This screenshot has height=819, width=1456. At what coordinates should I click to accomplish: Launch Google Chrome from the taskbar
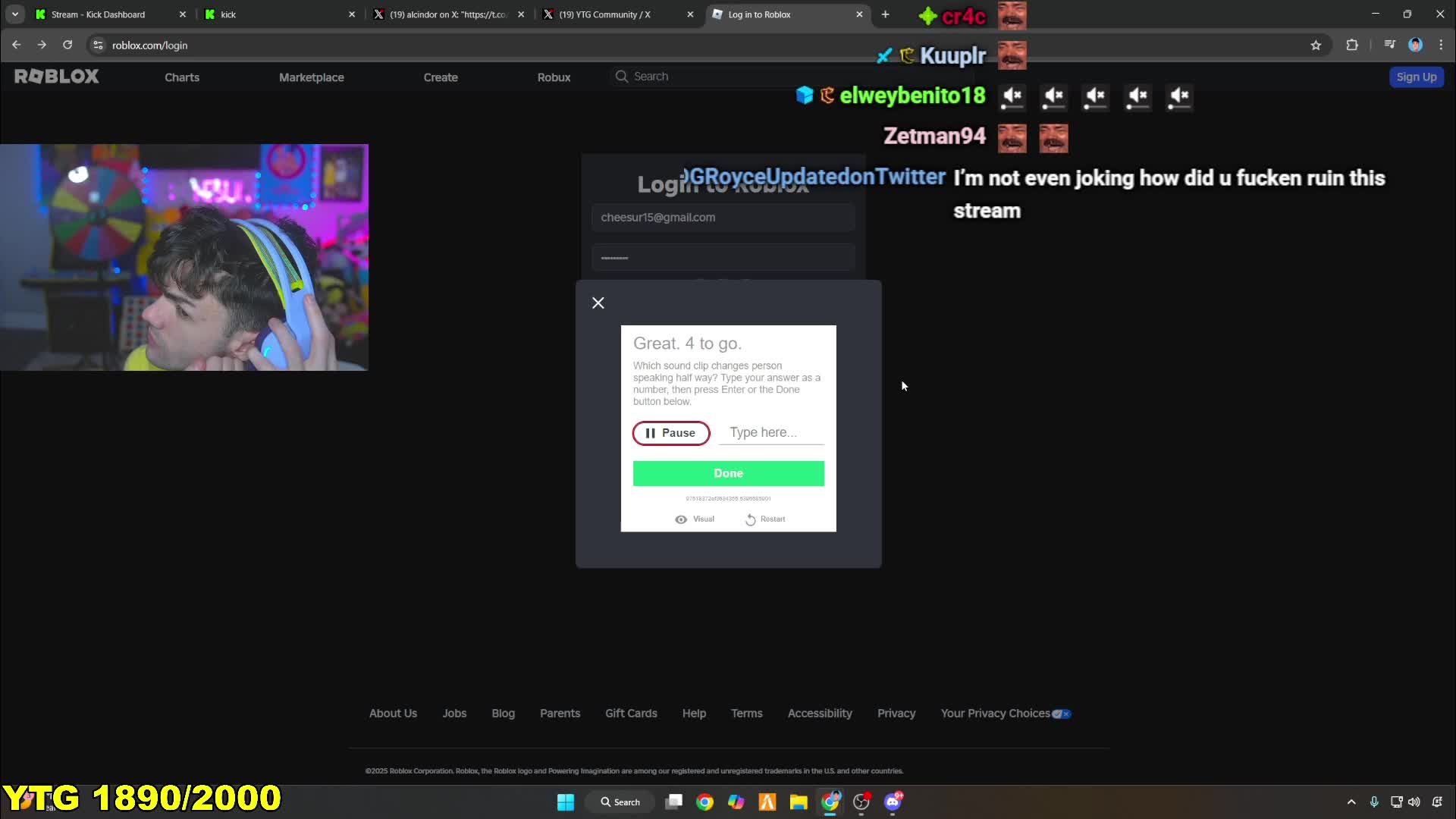click(704, 802)
